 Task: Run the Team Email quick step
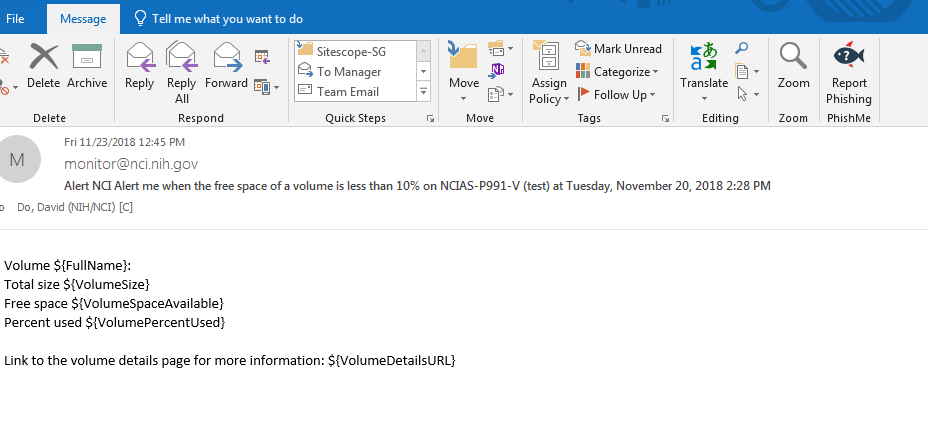(x=355, y=91)
